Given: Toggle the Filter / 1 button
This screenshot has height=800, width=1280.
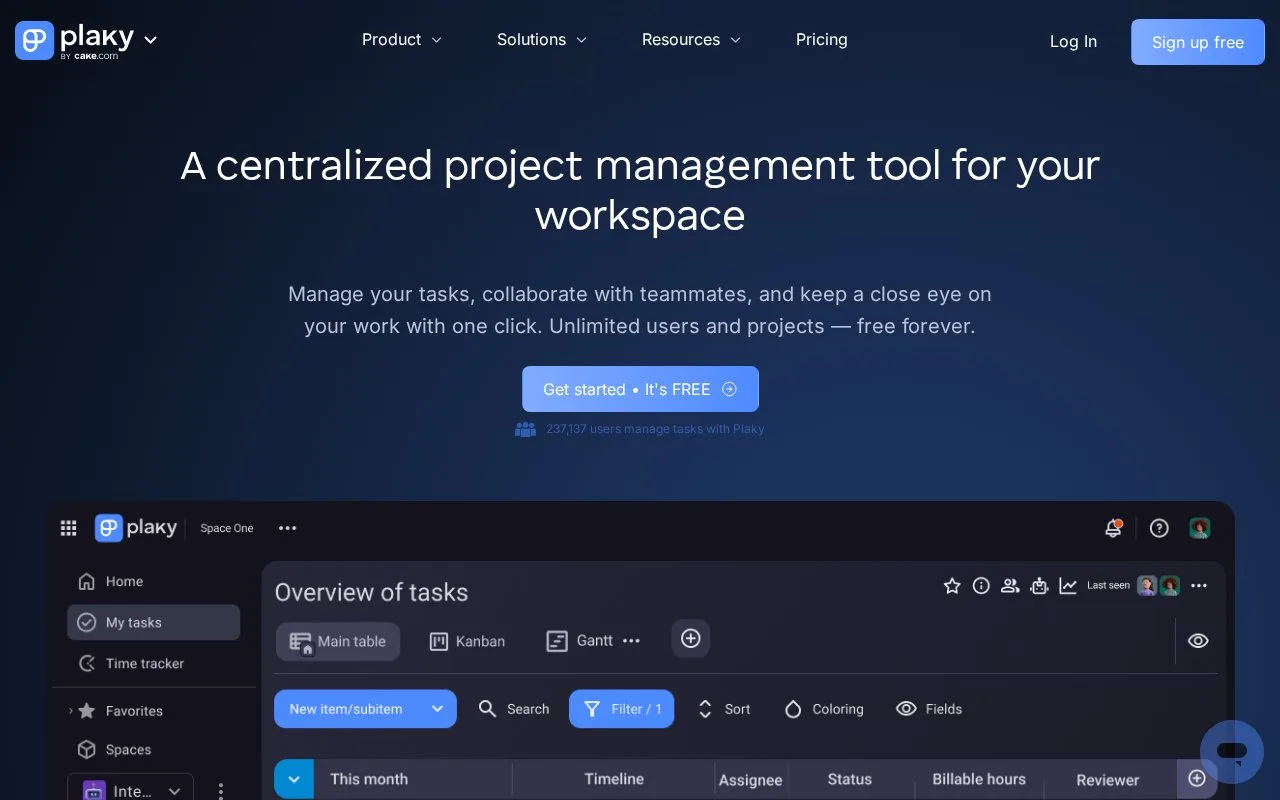Looking at the screenshot, I should pos(622,709).
